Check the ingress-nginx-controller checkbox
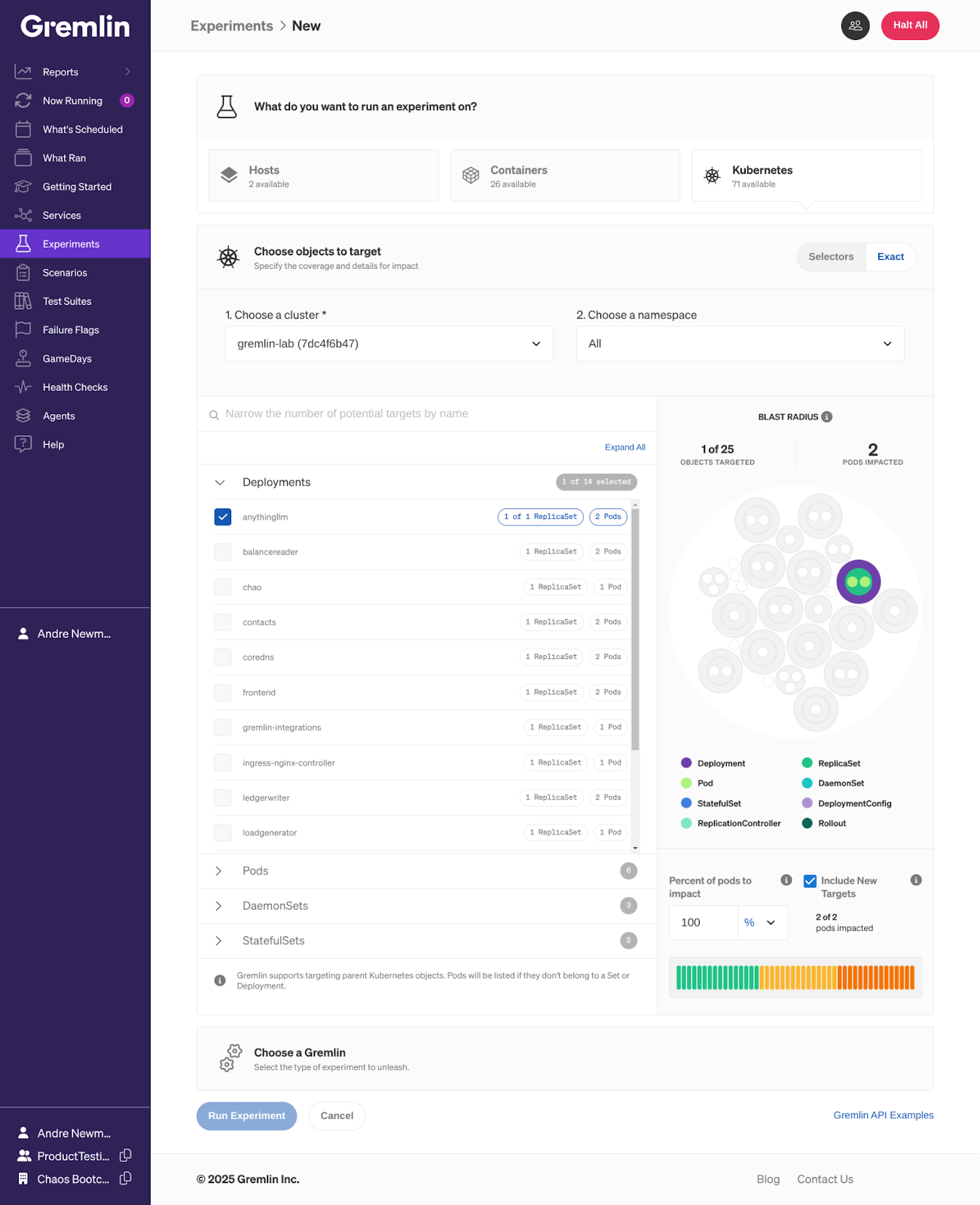The image size is (980, 1205). 223,762
